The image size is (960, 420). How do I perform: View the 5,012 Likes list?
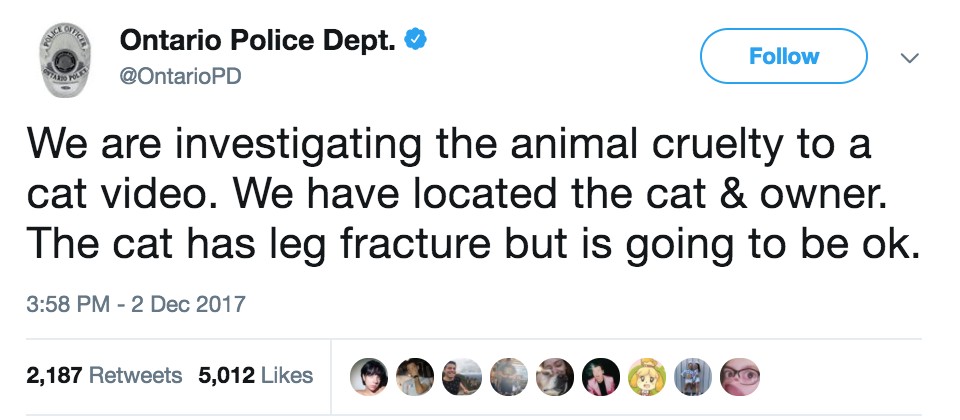tap(256, 376)
